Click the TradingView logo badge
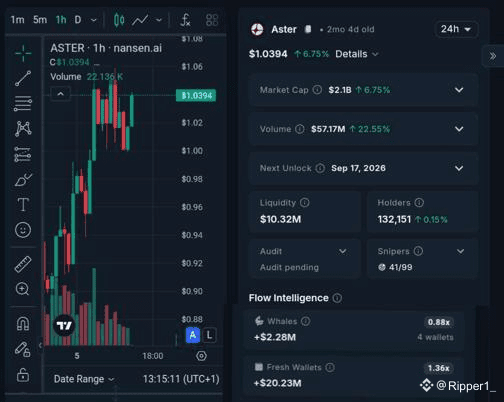 (64, 325)
